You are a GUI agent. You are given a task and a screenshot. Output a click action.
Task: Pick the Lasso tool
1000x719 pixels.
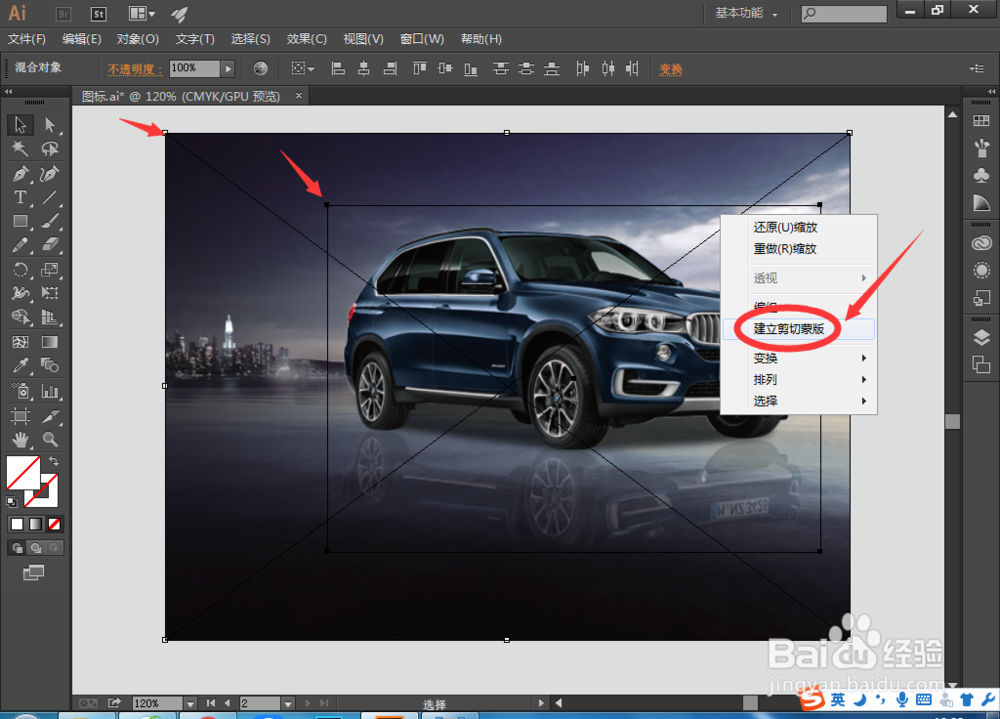coord(50,149)
